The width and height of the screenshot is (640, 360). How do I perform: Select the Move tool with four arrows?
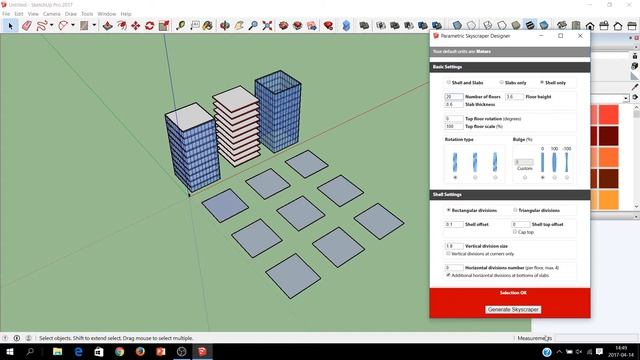point(136,26)
